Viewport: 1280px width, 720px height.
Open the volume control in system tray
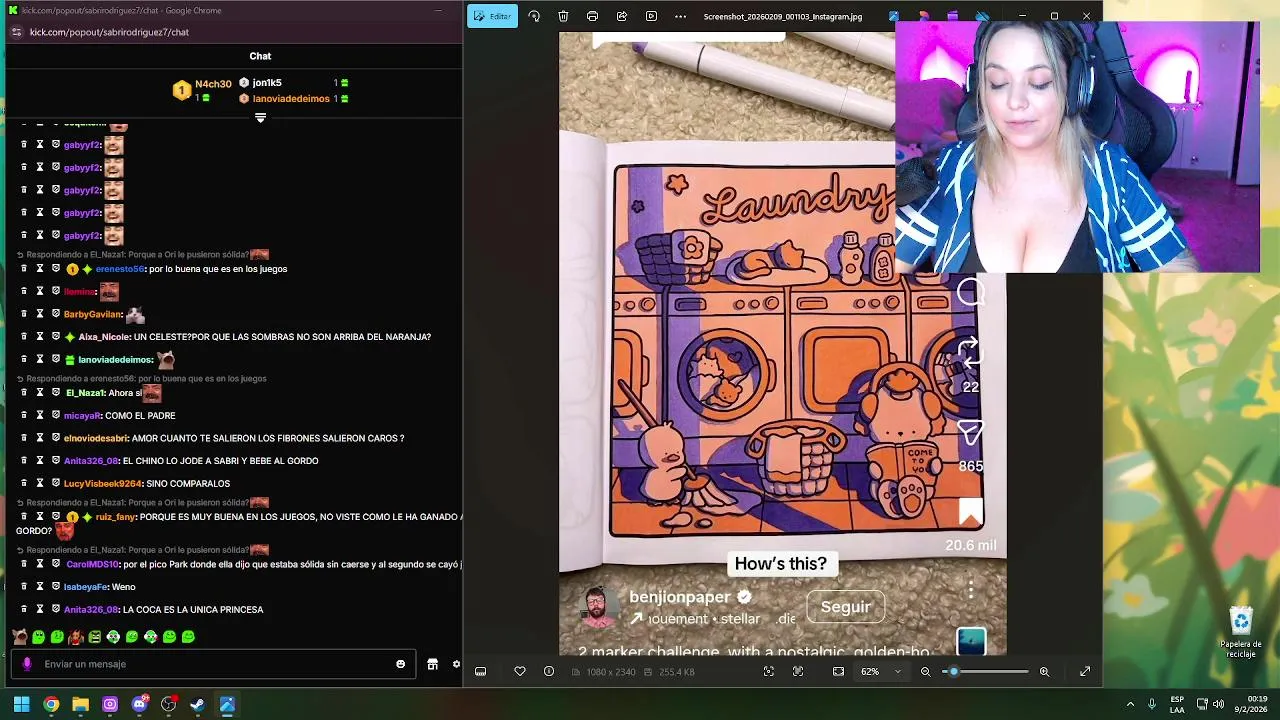[x=1218, y=704]
